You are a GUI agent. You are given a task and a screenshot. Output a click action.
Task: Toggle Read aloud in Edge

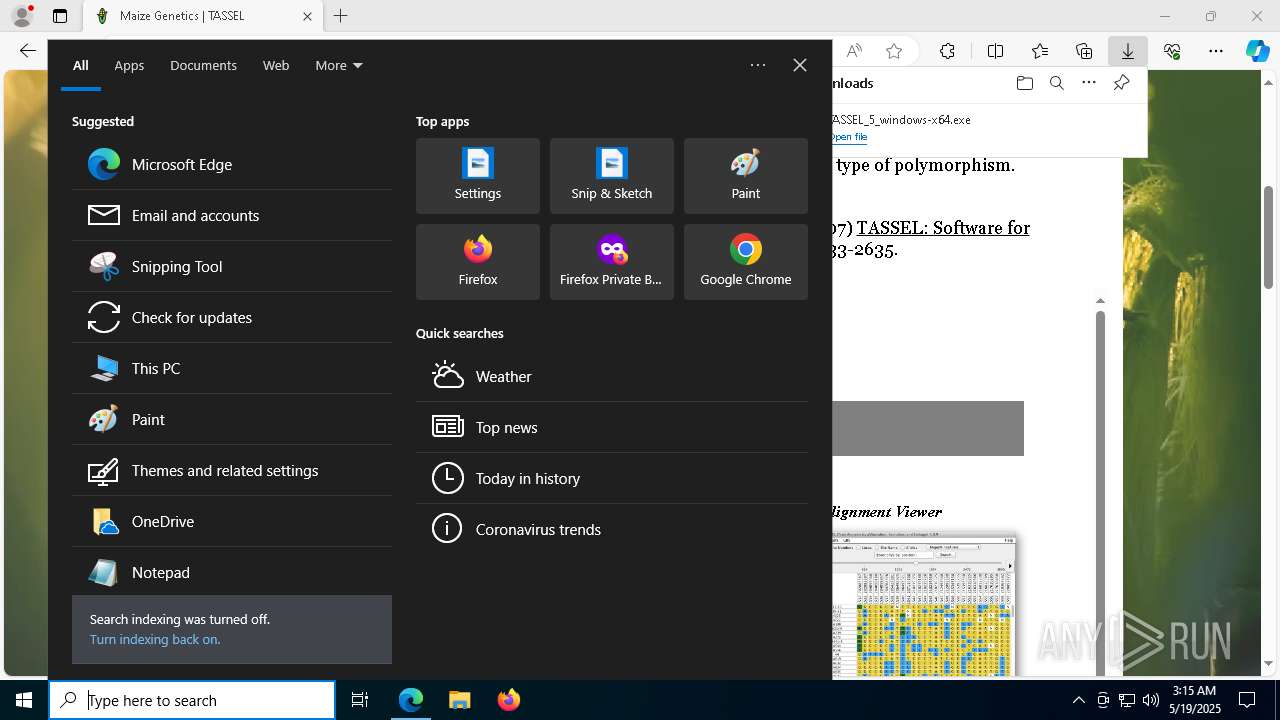tap(854, 51)
